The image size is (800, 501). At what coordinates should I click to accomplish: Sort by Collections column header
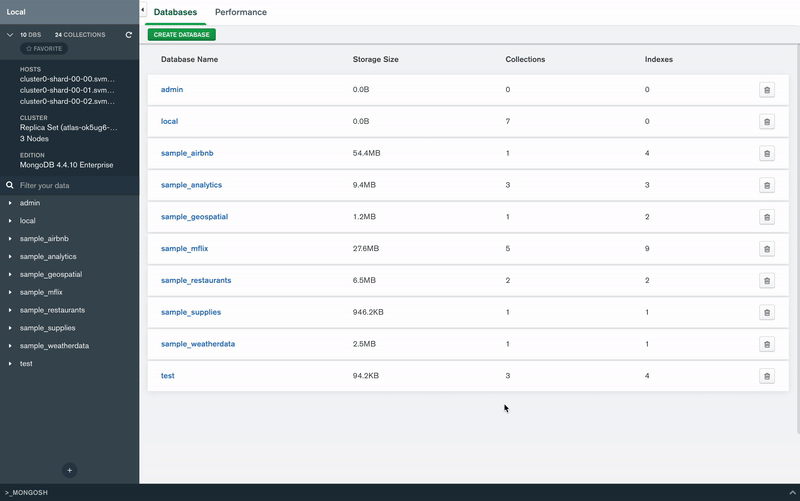525,59
